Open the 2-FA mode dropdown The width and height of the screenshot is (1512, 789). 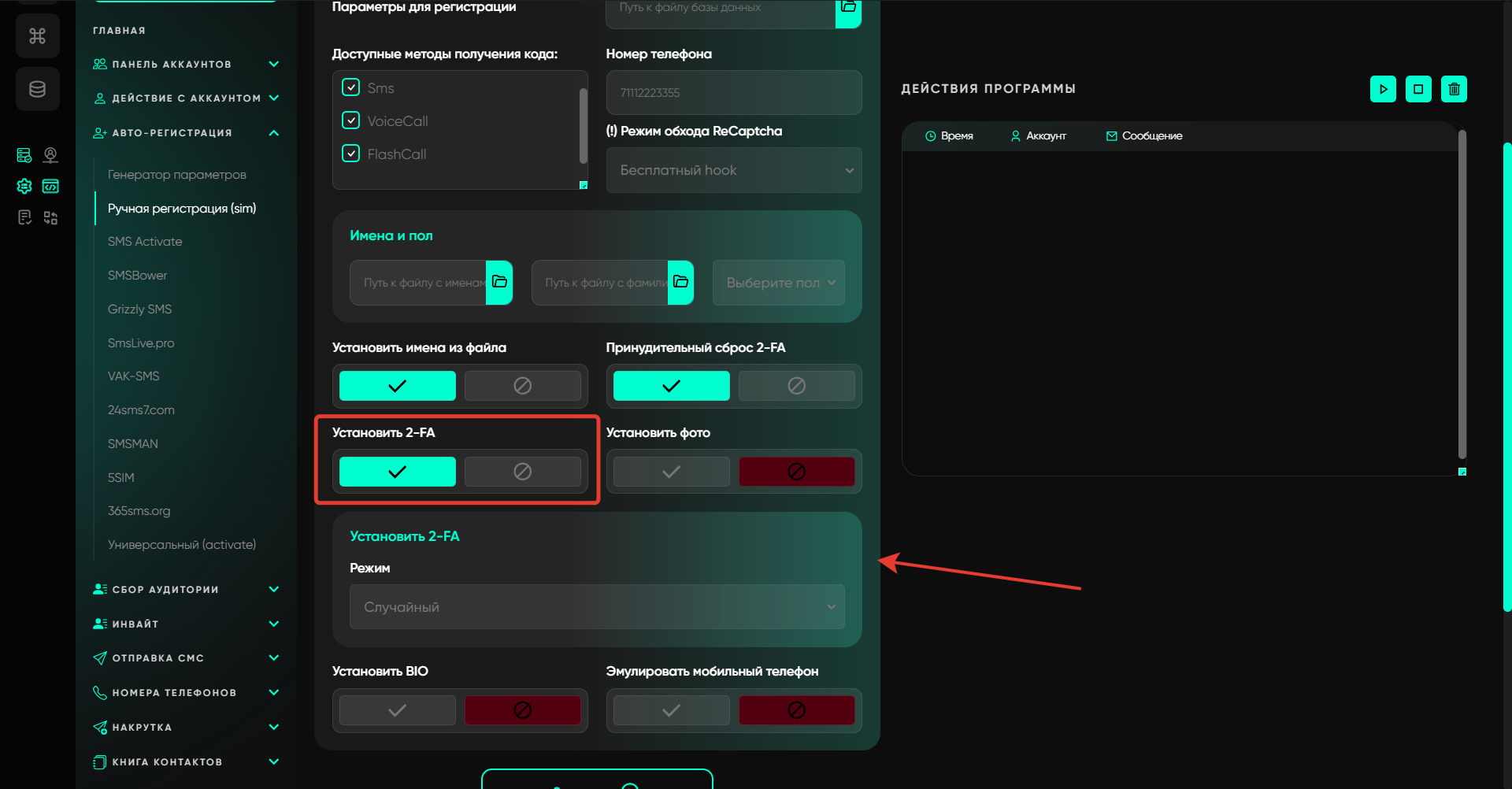click(597, 607)
